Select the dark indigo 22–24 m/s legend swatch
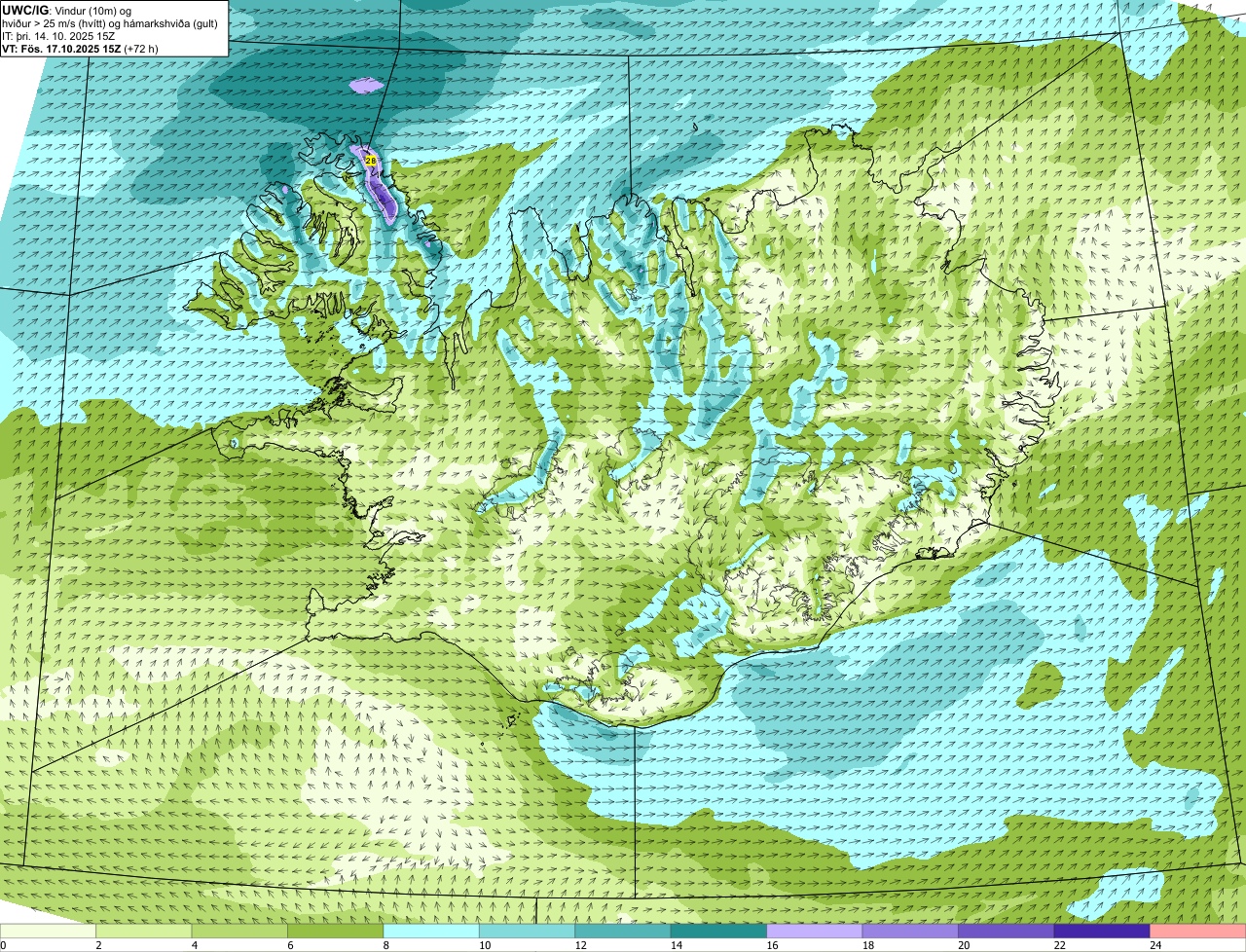The width and height of the screenshot is (1246, 952). (x=1103, y=932)
